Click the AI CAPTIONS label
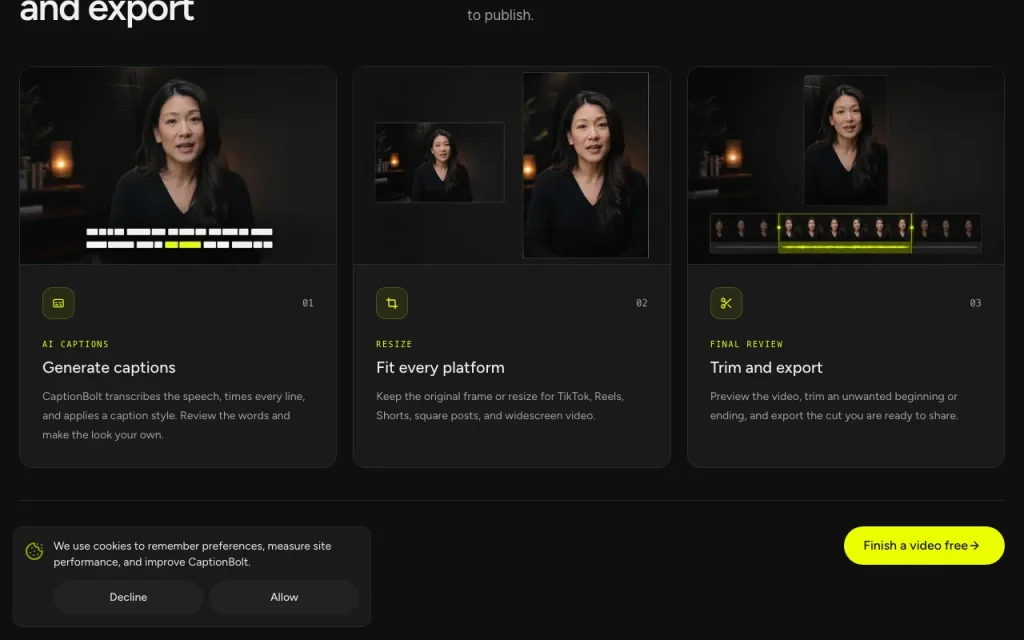 click(76, 344)
